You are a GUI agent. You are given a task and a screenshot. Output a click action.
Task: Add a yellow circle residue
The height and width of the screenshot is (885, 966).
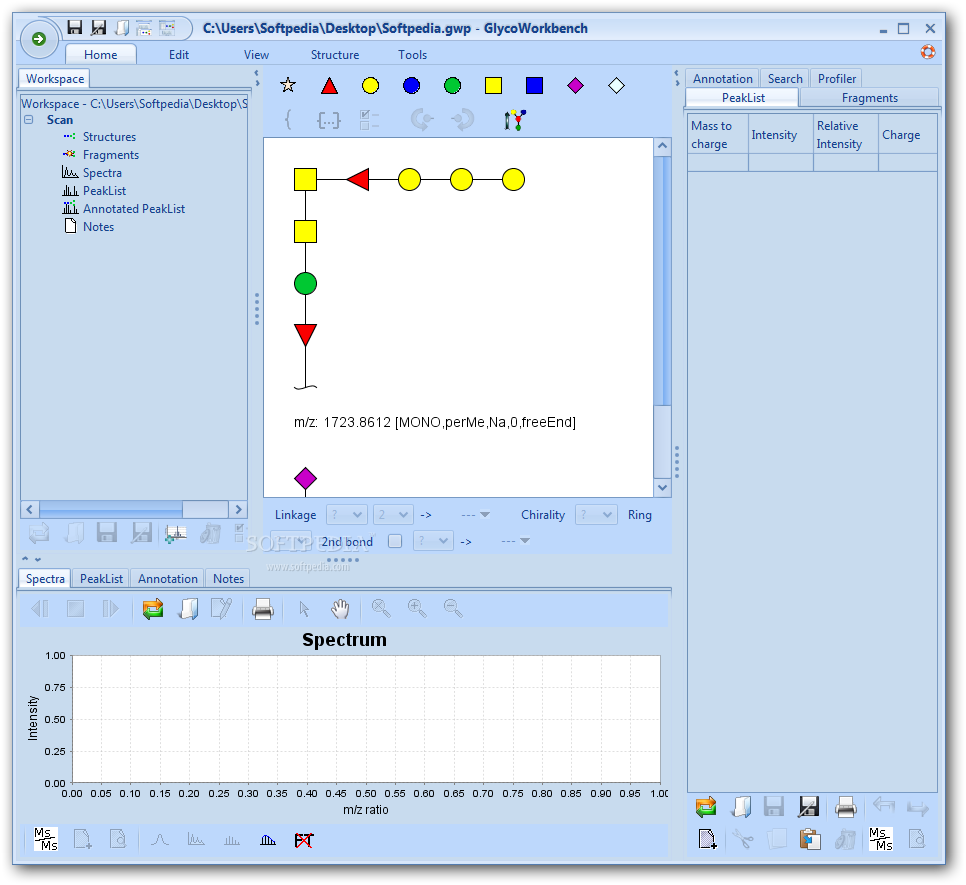[x=370, y=86]
